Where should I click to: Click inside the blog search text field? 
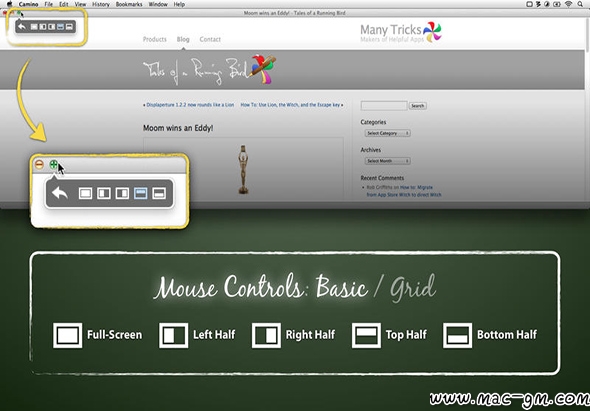tap(384, 106)
